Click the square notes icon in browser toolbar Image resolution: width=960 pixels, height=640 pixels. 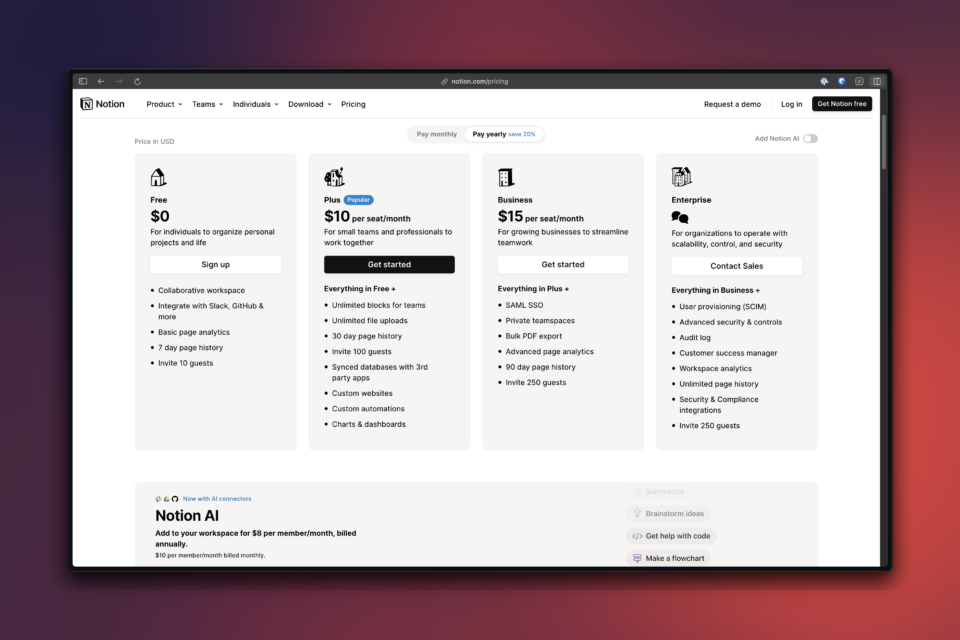[860, 81]
